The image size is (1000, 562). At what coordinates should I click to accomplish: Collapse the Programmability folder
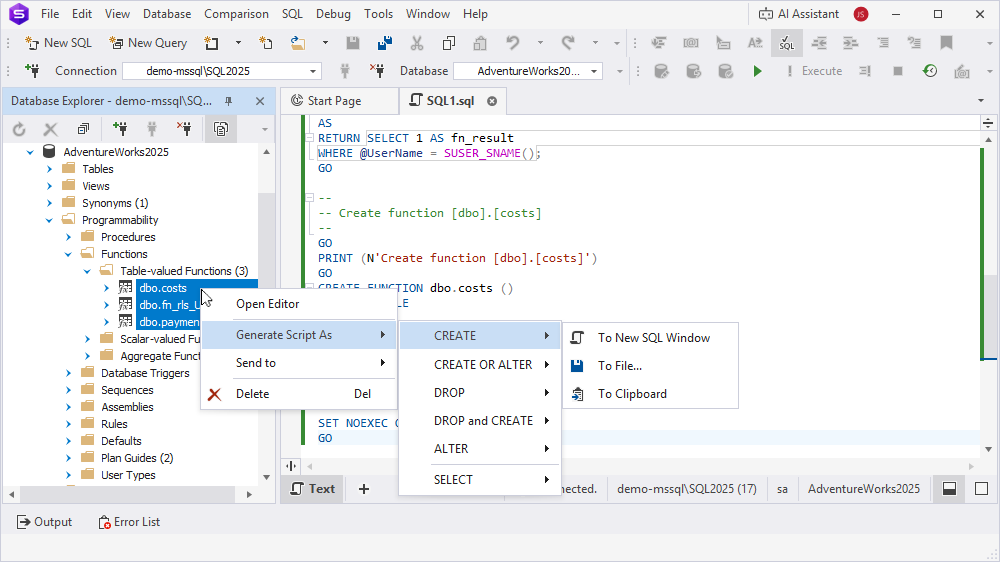coord(49,220)
